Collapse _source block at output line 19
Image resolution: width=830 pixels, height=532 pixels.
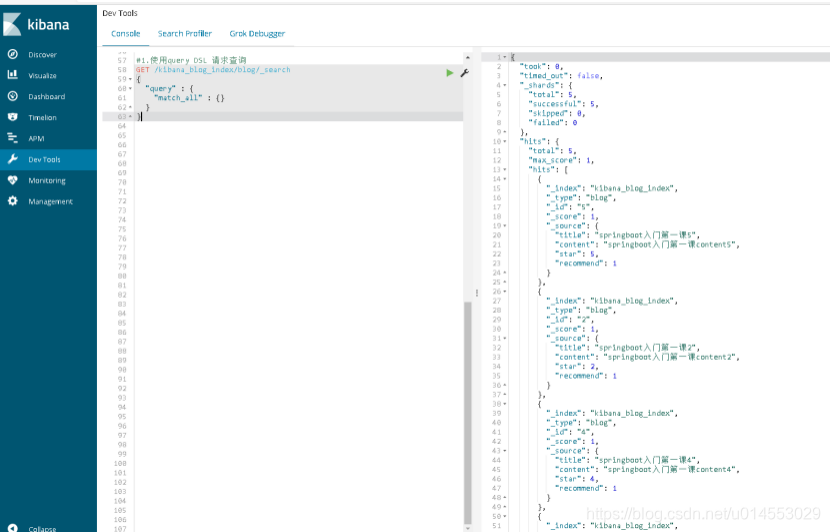point(505,226)
